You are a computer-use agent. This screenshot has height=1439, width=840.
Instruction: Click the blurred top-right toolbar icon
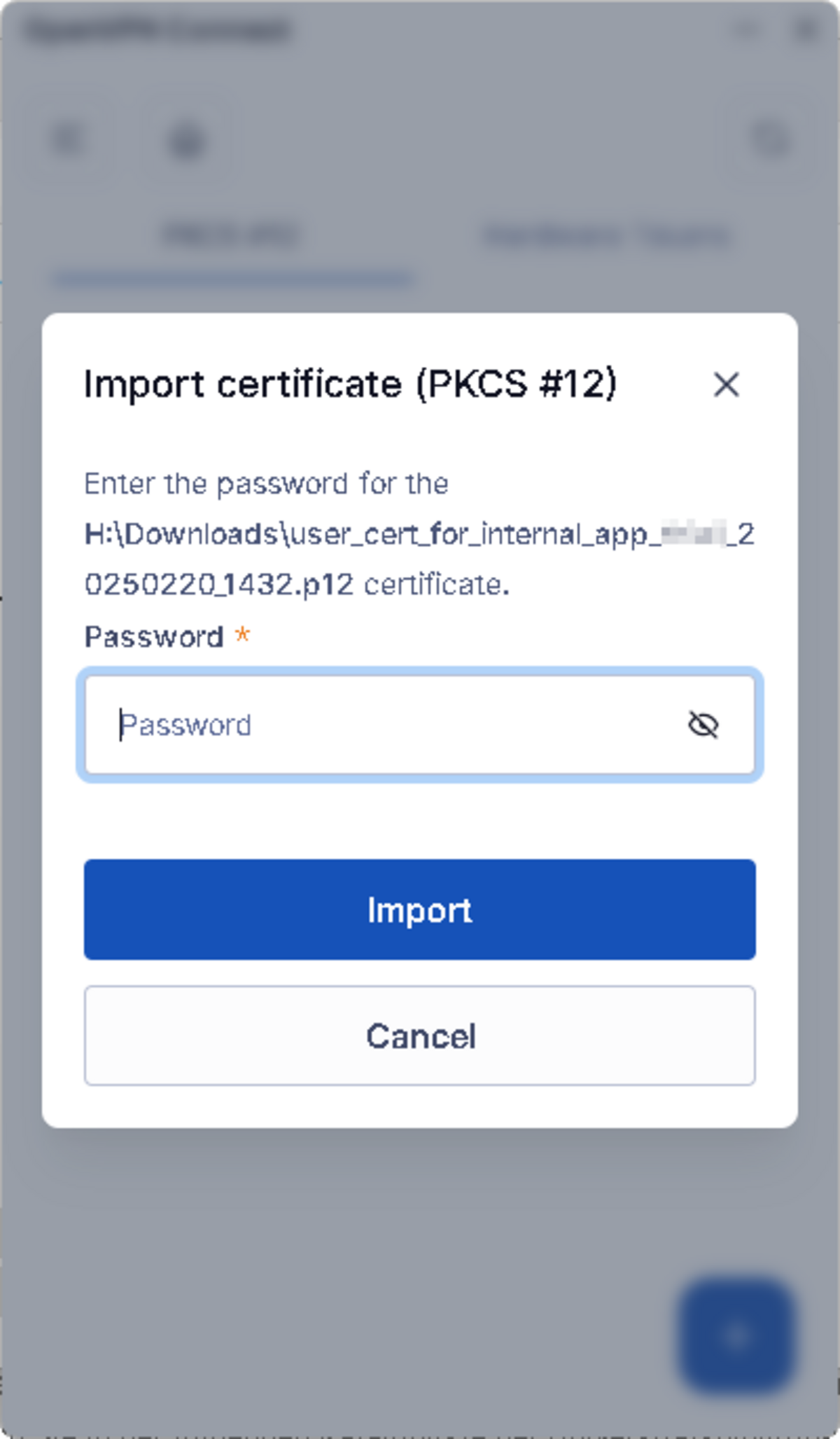[x=771, y=139]
